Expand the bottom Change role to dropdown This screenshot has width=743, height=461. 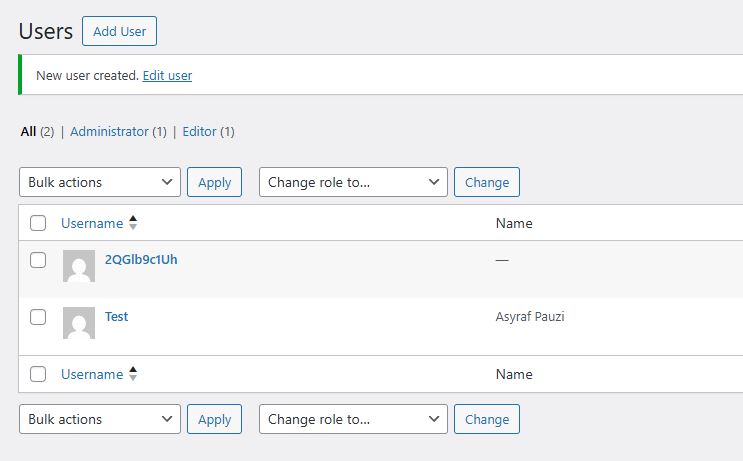coord(353,419)
